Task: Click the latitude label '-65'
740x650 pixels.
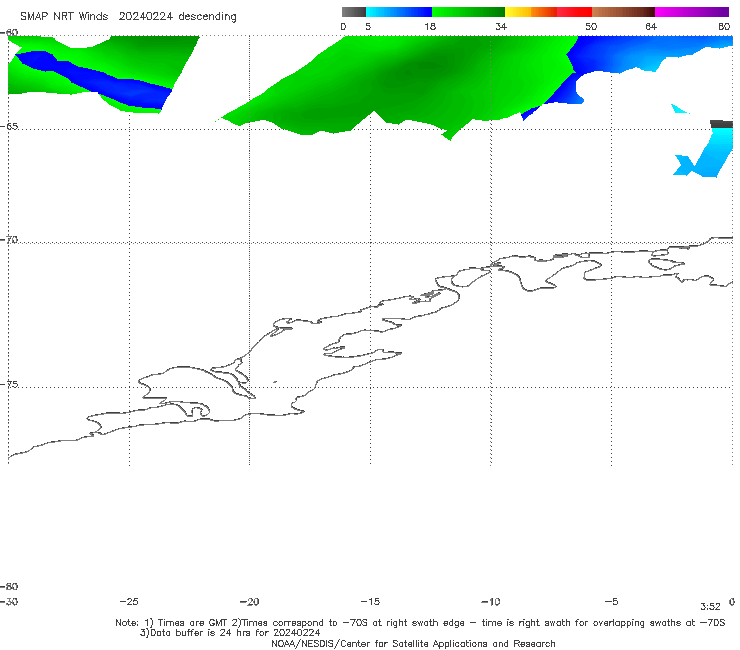Action: click(x=9, y=127)
